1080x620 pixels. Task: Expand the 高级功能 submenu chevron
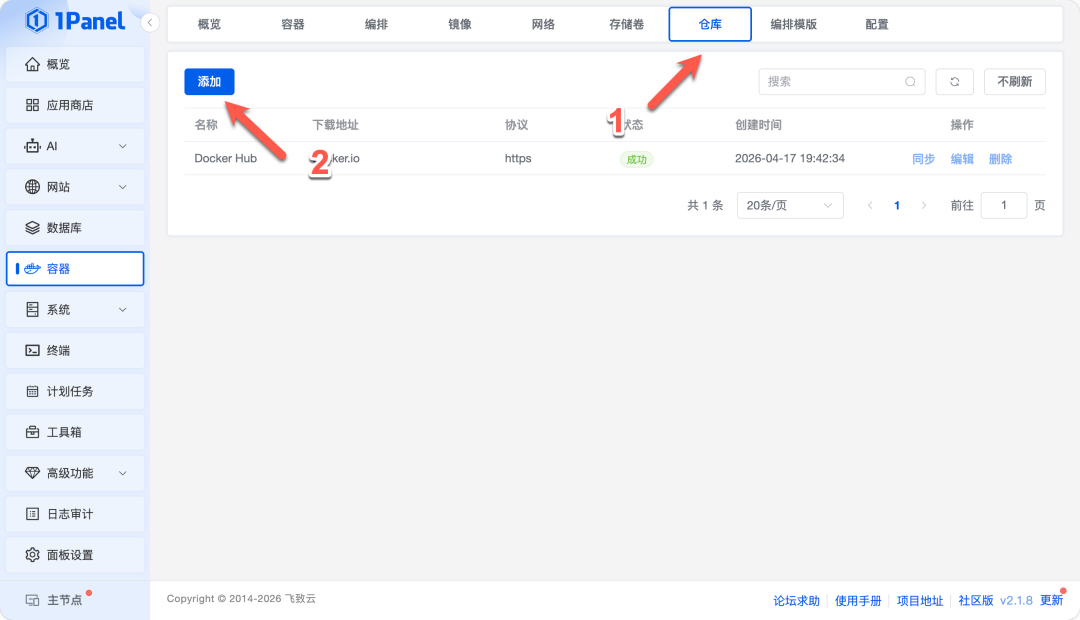[123, 473]
